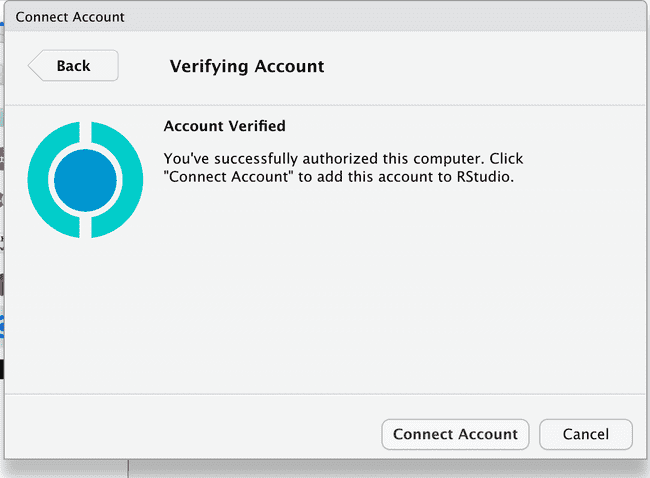Click the Back button
This screenshot has height=478, width=650.
point(73,66)
